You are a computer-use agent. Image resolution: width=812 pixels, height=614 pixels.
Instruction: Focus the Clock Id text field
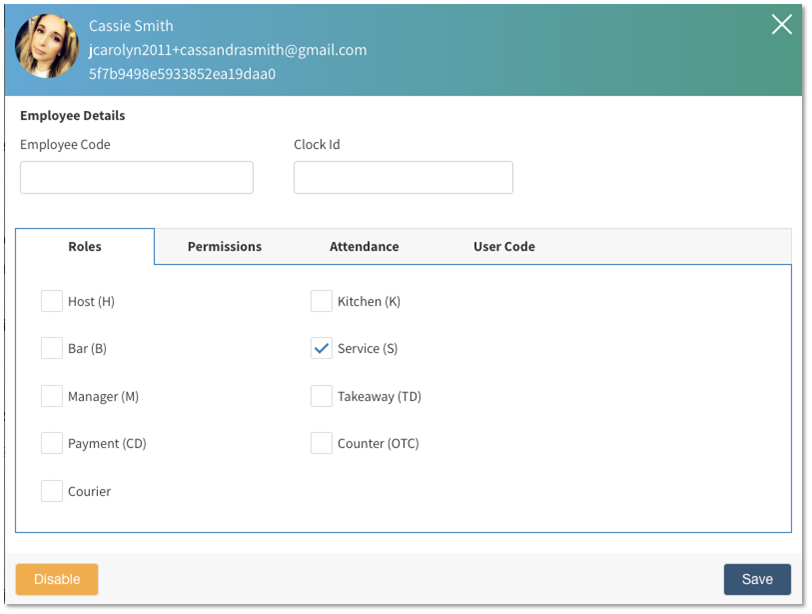403,178
